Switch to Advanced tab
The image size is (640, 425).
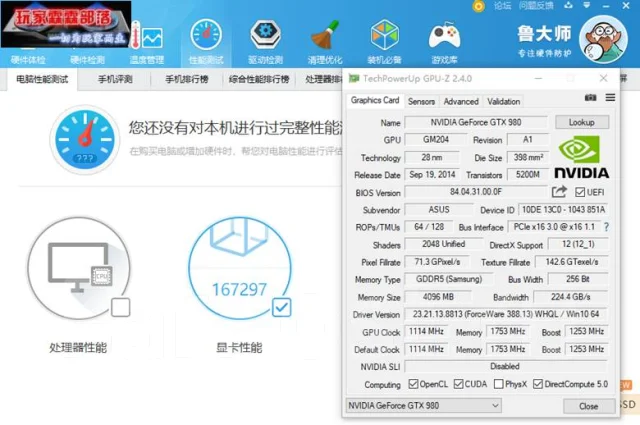(x=461, y=101)
